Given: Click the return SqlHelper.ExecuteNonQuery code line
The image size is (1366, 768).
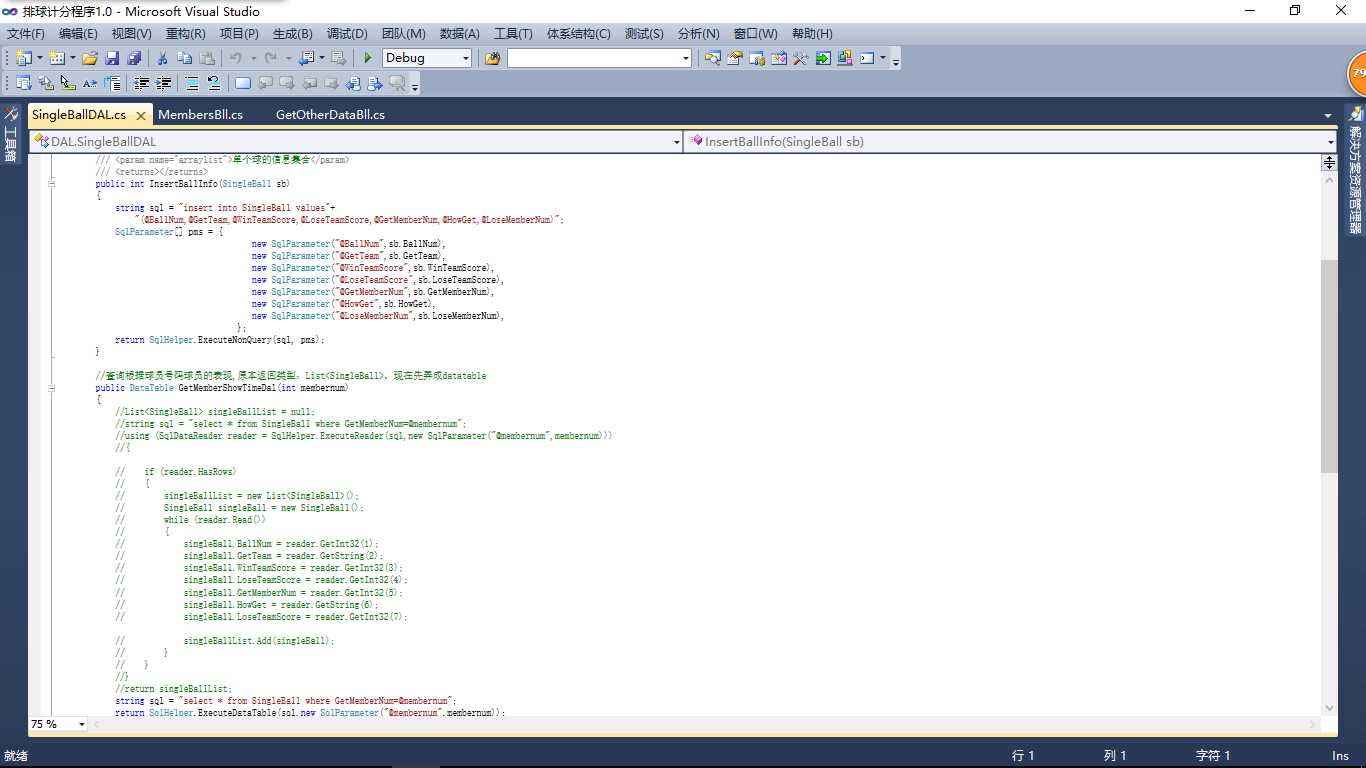Looking at the screenshot, I should pyautogui.click(x=220, y=340).
